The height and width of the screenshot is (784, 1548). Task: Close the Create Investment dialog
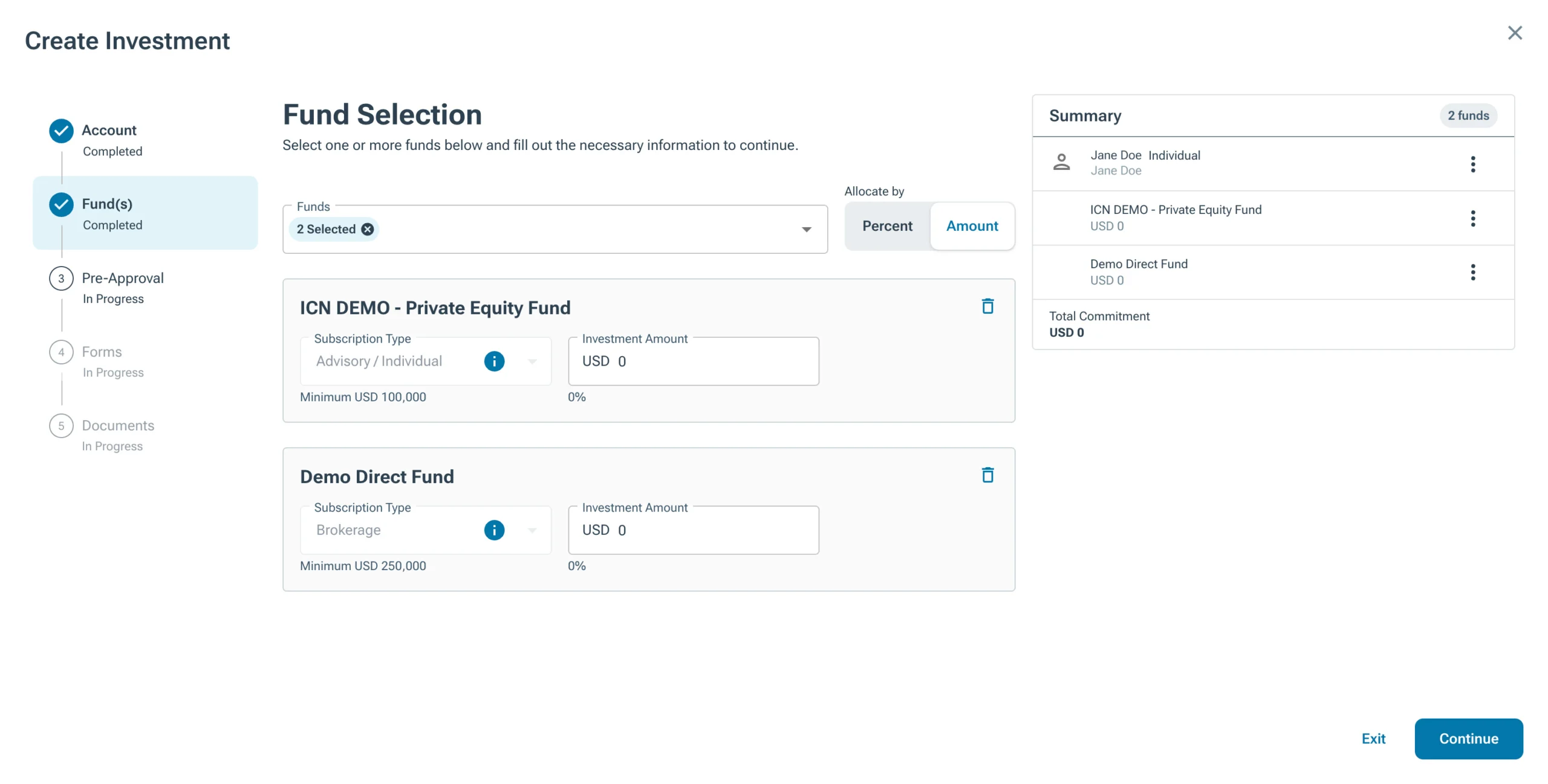click(x=1514, y=33)
